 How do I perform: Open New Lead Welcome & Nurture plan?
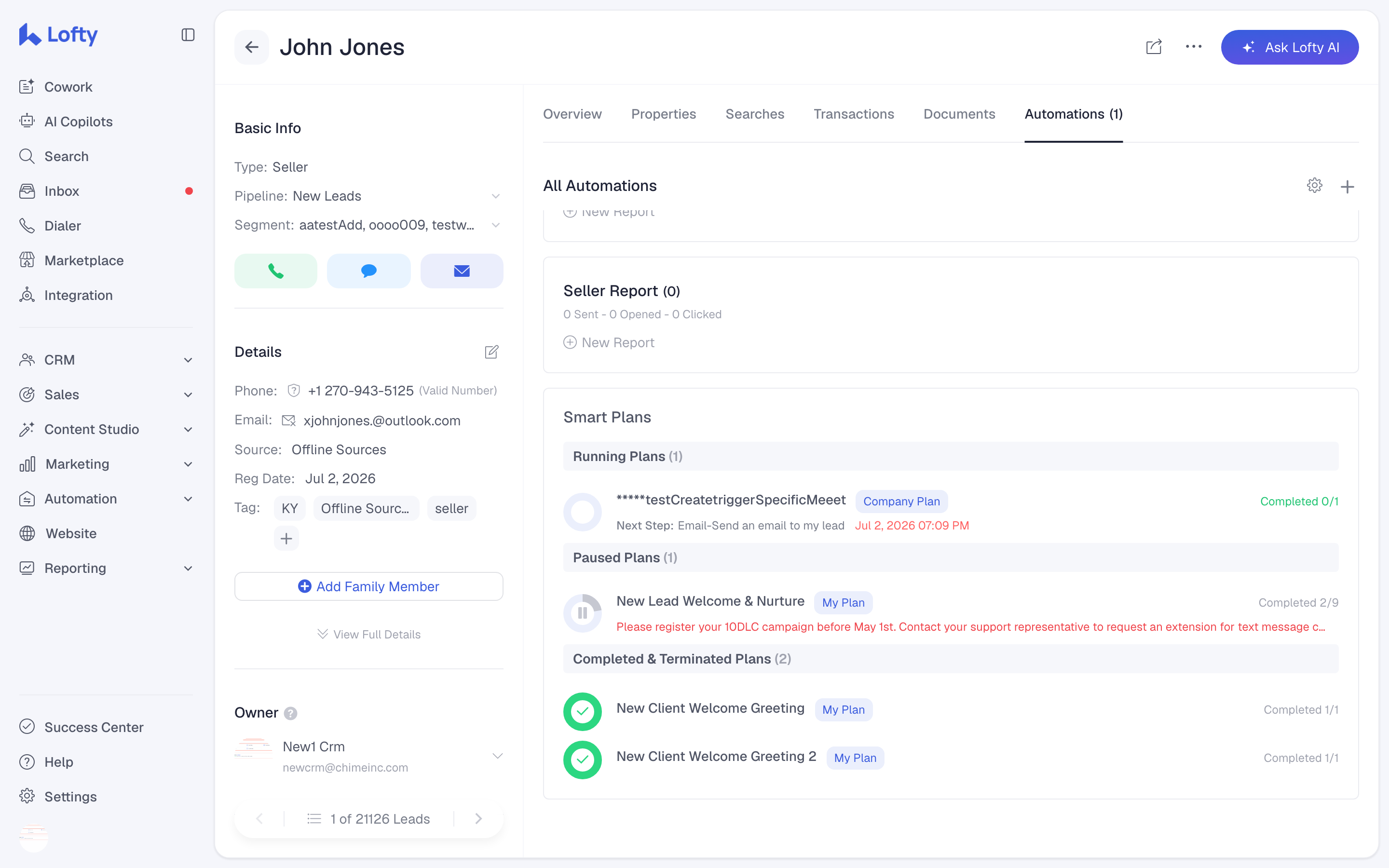point(710,601)
